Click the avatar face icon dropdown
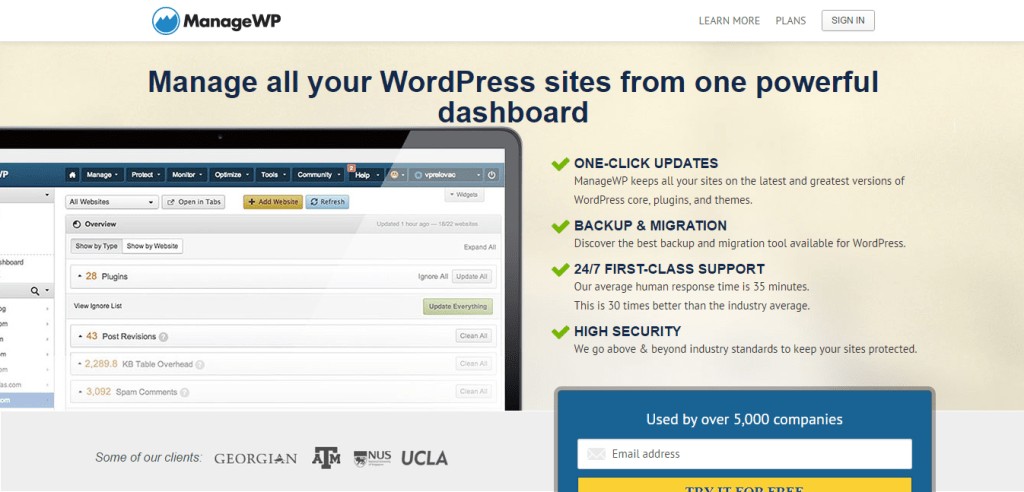 tap(397, 175)
